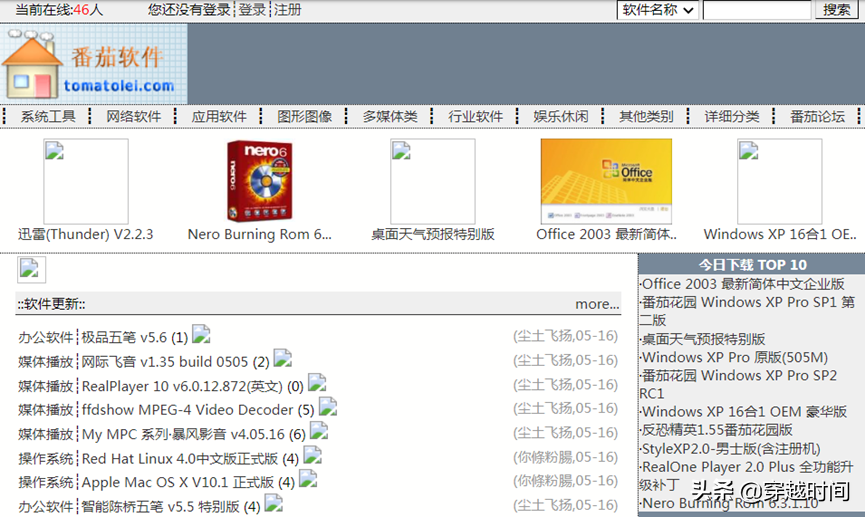
Task: Click the broken thumbnail above 迅雷(Thunder)
Action: pos(86,181)
